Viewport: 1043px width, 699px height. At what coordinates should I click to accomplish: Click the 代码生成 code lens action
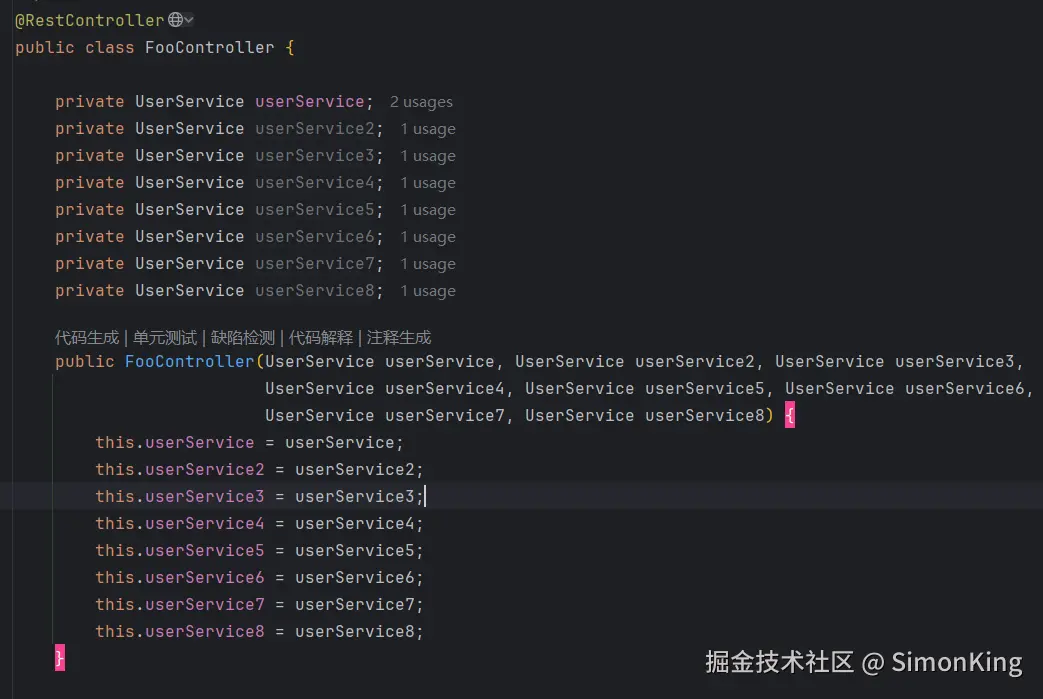point(87,338)
